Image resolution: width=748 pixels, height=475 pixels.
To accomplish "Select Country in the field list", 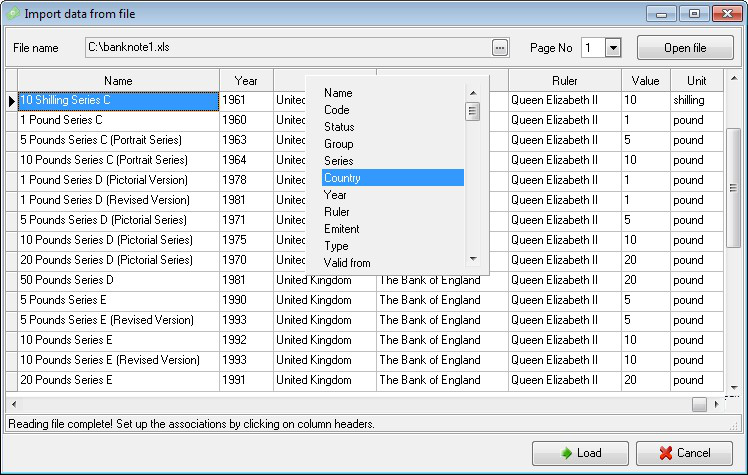I will click(x=393, y=178).
